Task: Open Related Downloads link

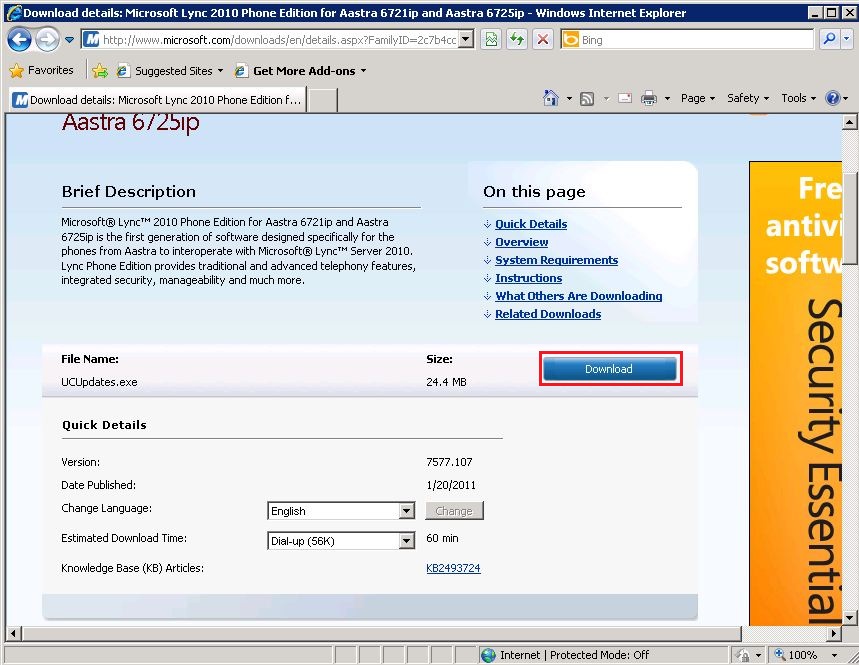Action: (548, 314)
